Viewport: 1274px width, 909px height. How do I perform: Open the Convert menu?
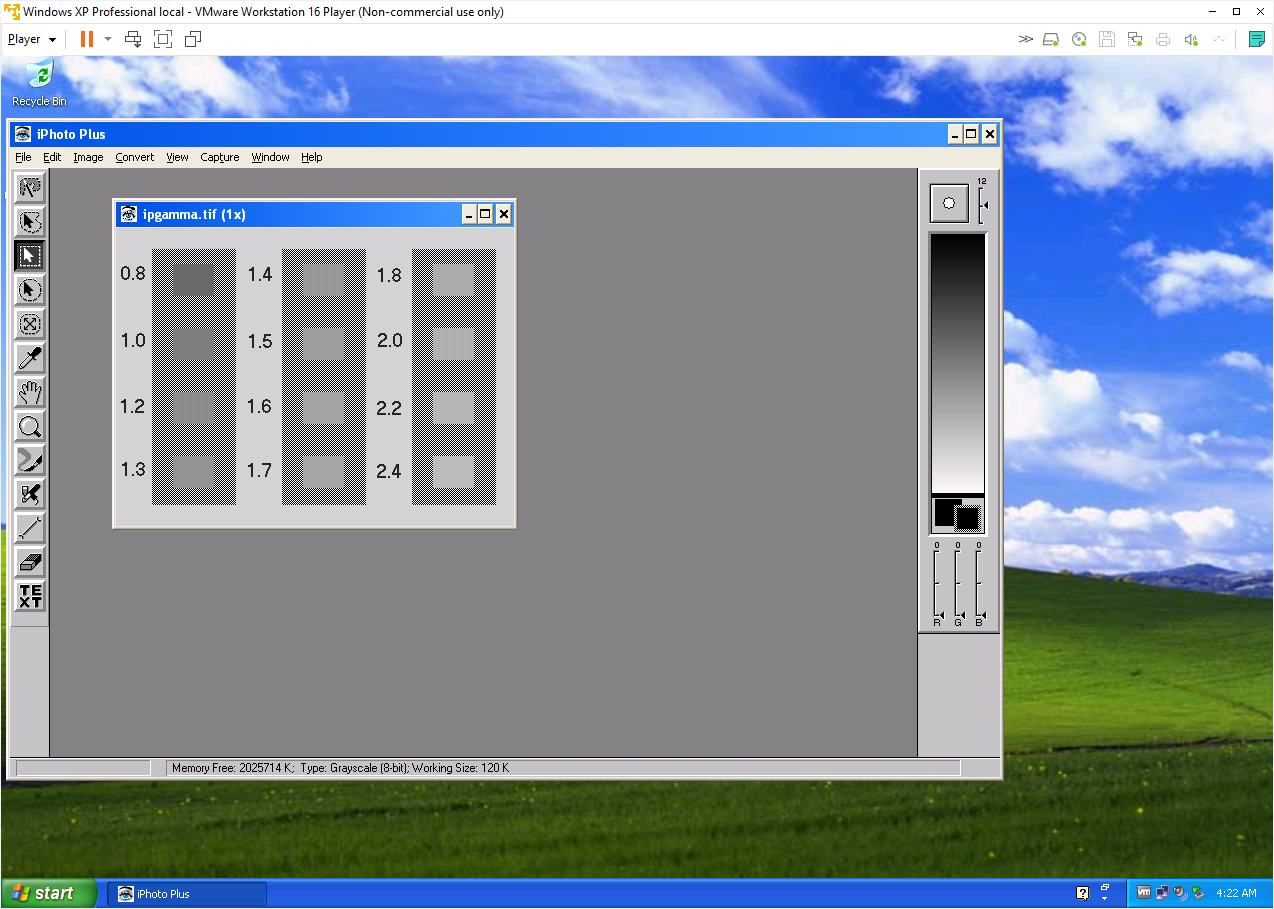pos(134,157)
